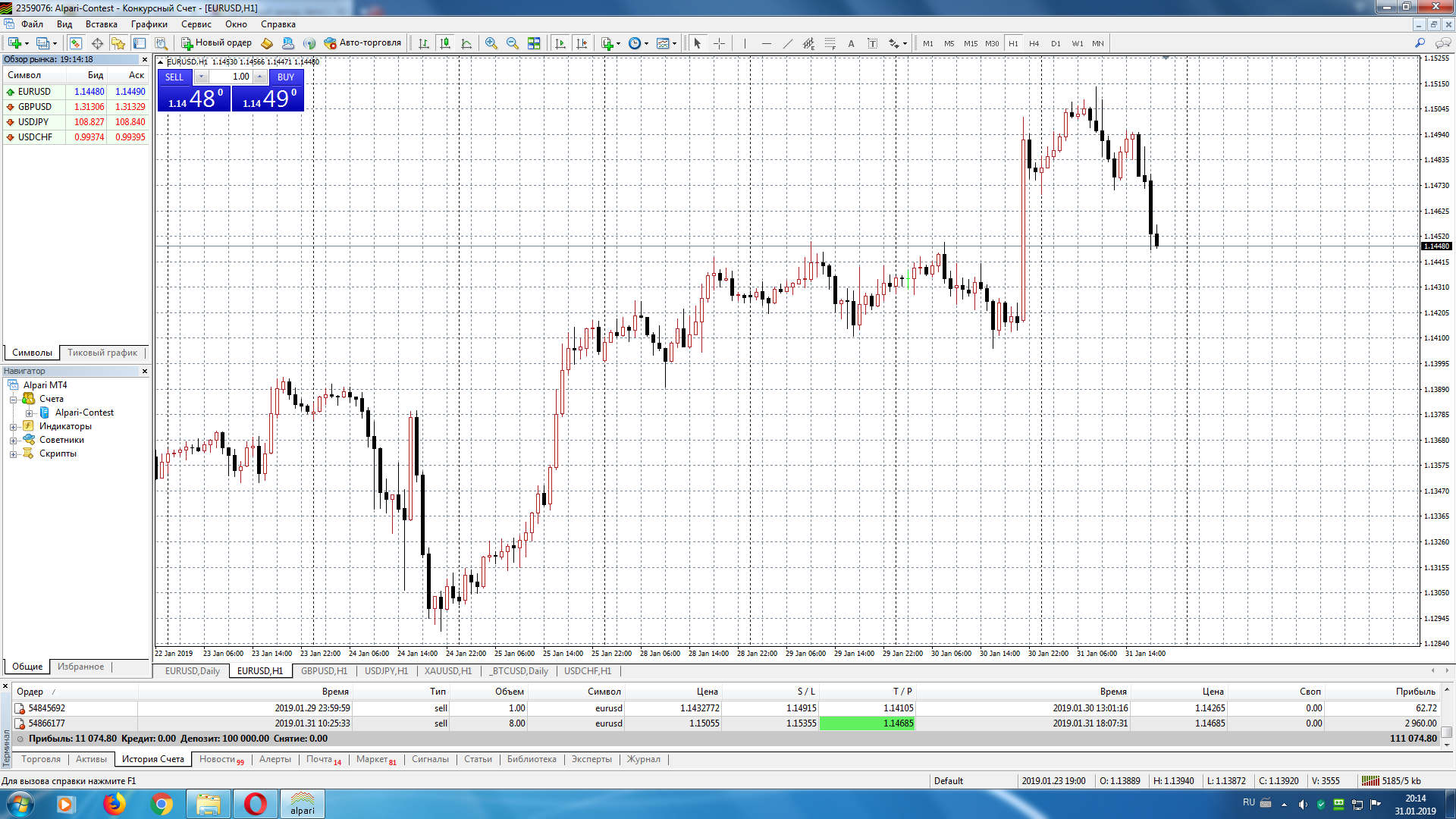Tile chart windows icon

click(x=534, y=43)
